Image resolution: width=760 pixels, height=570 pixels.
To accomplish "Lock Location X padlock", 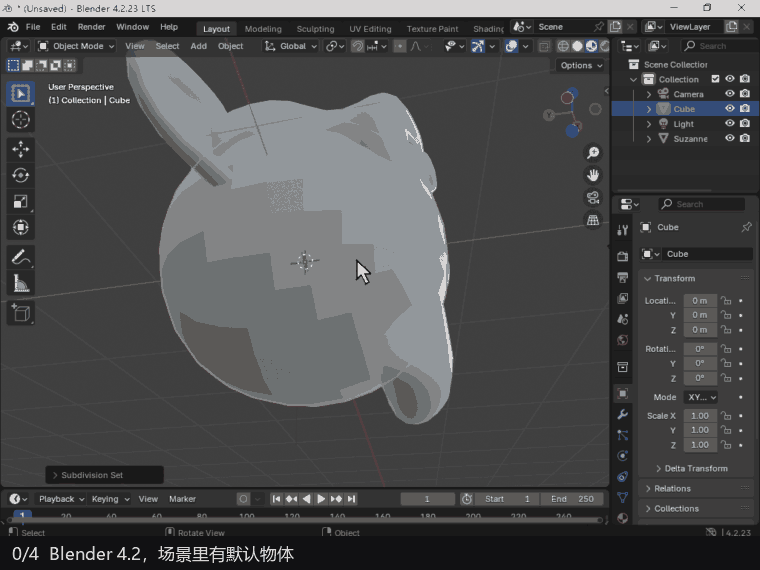I will coord(726,301).
